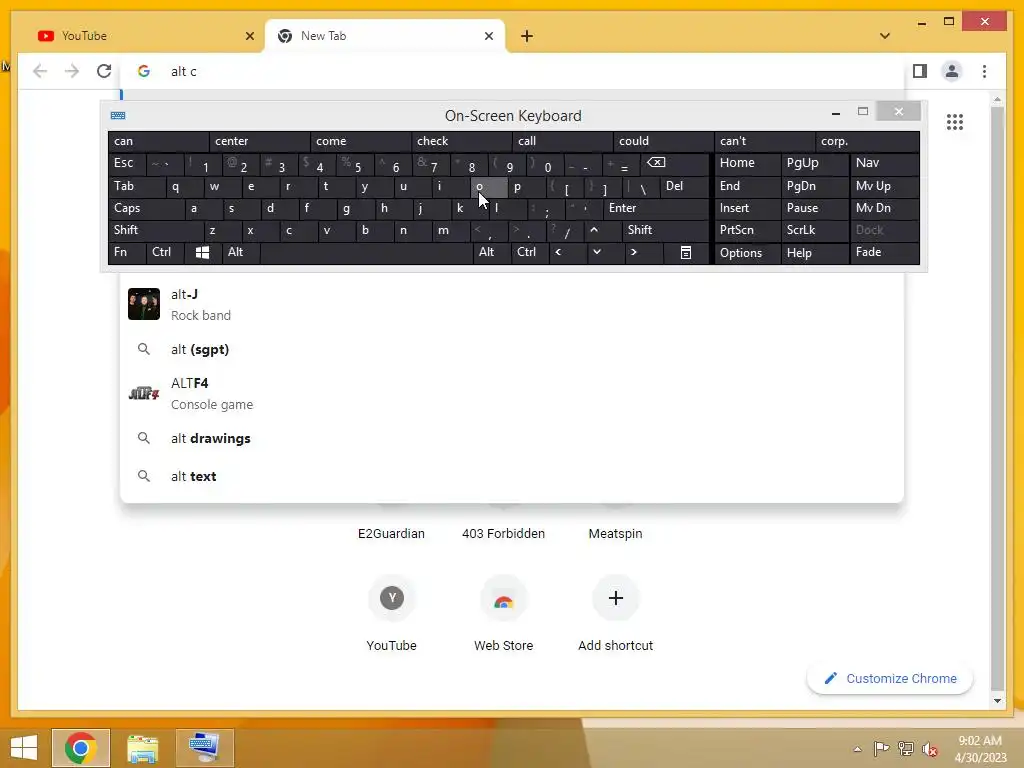Open a new tab with plus button
The width and height of the screenshot is (1024, 768).
click(x=527, y=36)
